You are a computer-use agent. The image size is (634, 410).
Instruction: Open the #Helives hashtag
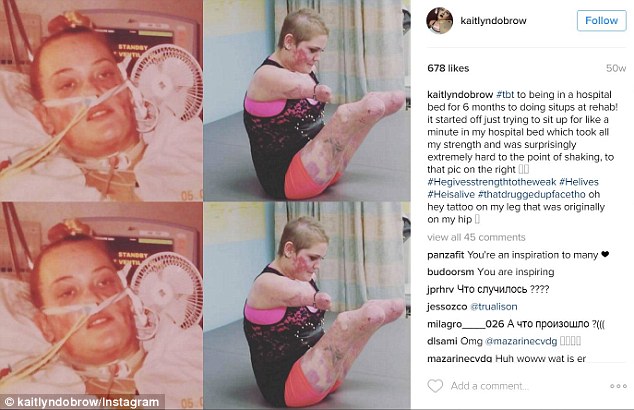(x=579, y=182)
